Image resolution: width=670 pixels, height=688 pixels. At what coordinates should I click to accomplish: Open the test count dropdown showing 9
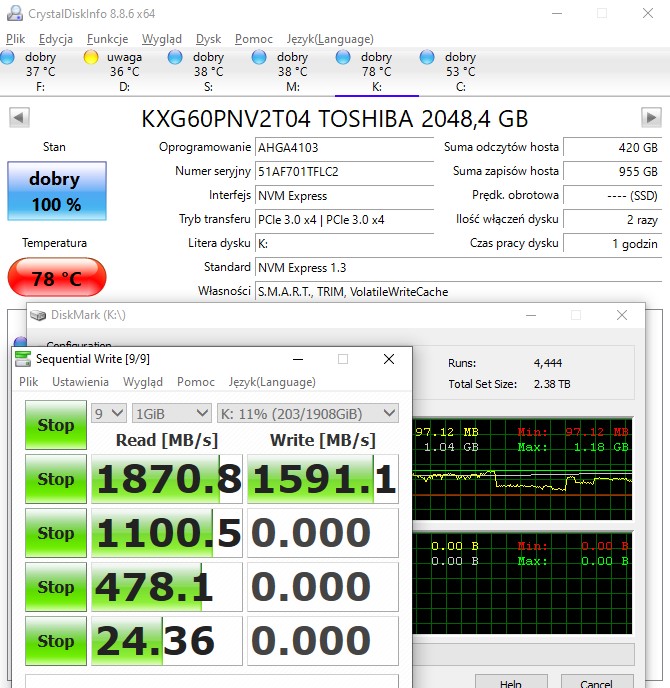pos(108,413)
